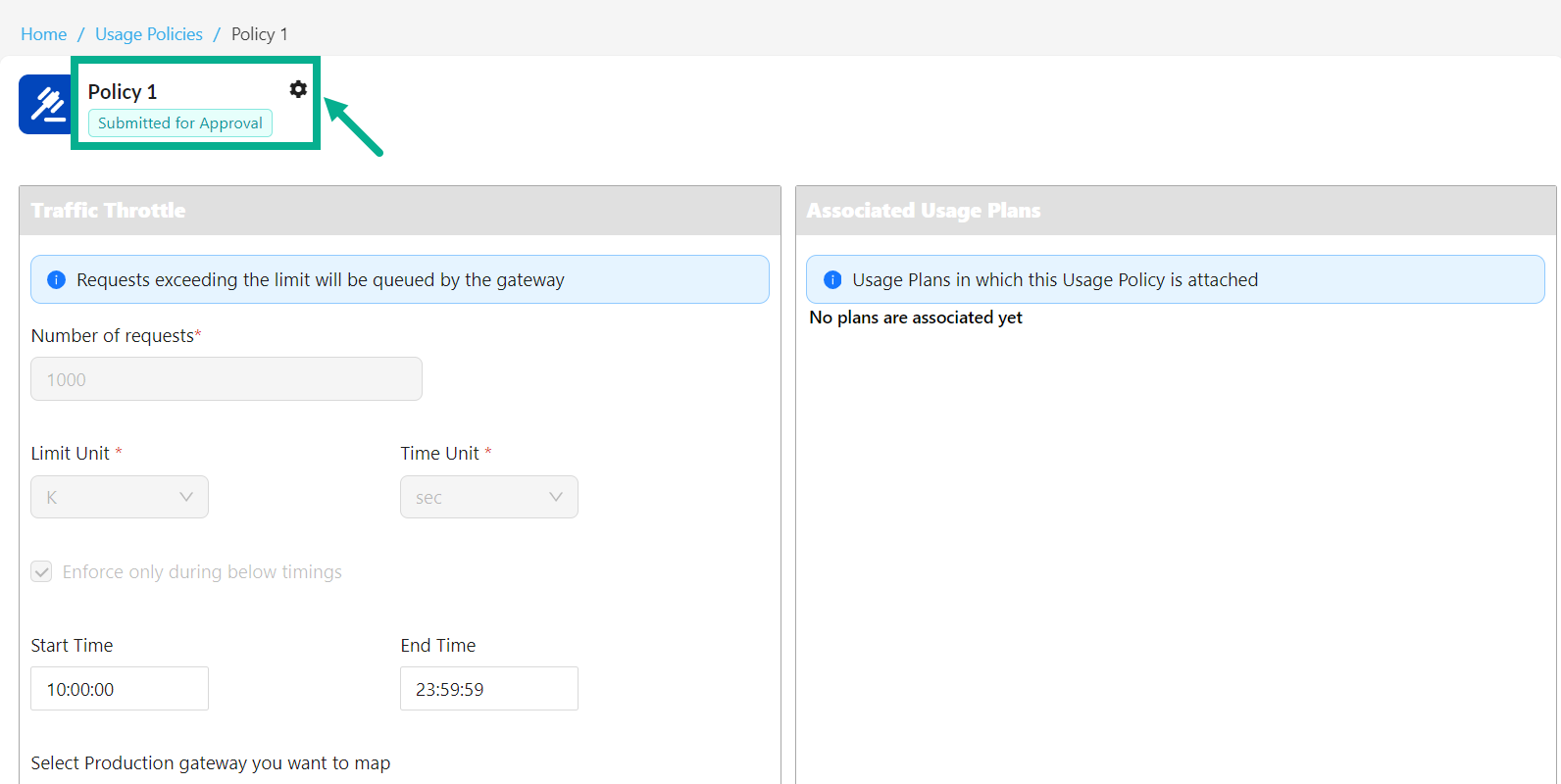The height and width of the screenshot is (784, 1561).
Task: Click the info icon in Usage Plans notice
Action: tap(832, 280)
